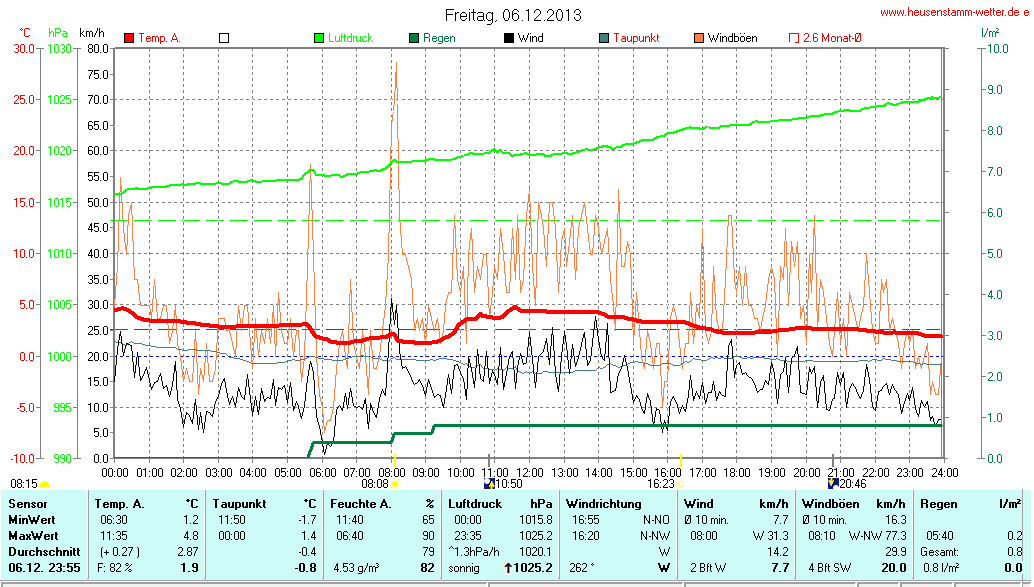The image size is (1034, 587).
Task: Click the moonrise icon at 10:50
Action: (489, 483)
